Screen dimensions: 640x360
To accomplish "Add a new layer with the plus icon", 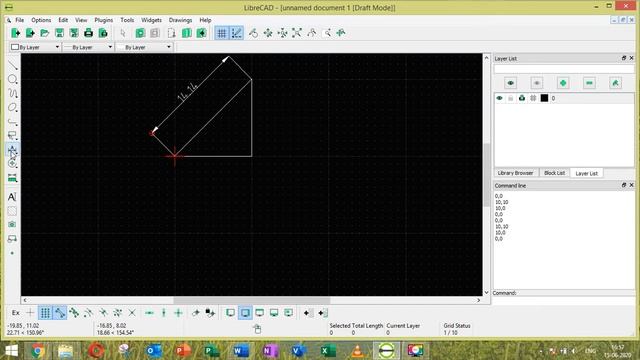I will tap(563, 83).
